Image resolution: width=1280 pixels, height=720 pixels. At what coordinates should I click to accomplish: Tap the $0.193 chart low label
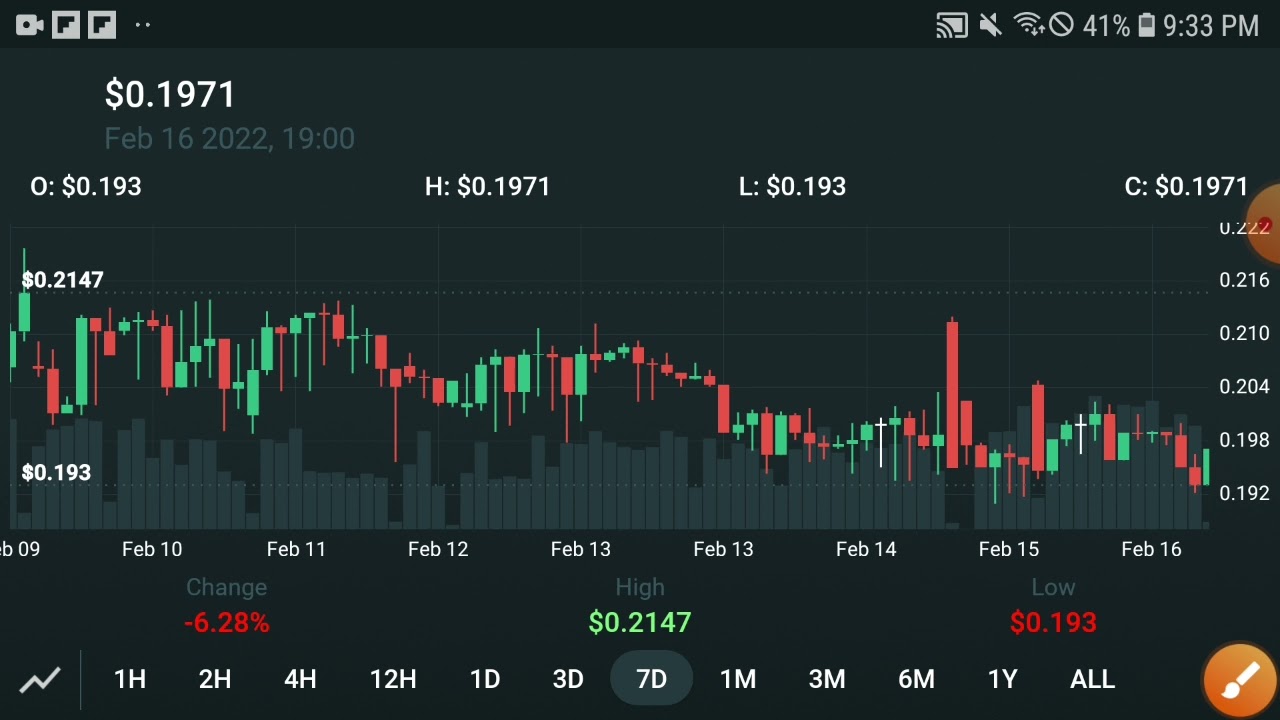56,473
